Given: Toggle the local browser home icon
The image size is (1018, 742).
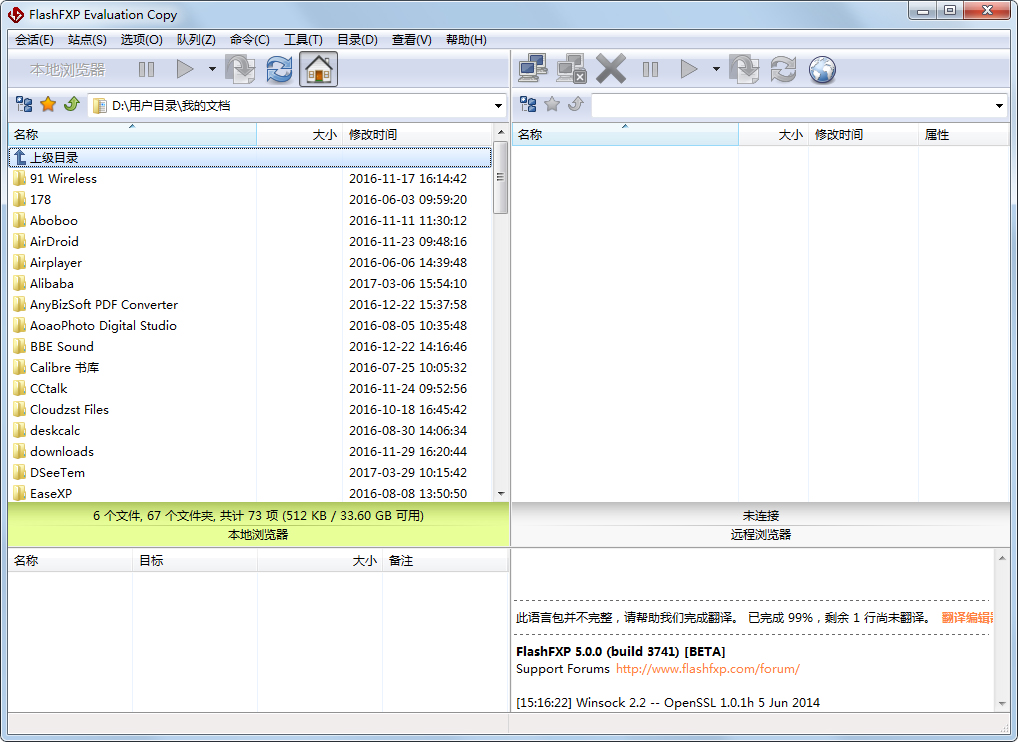Looking at the screenshot, I should pos(318,69).
